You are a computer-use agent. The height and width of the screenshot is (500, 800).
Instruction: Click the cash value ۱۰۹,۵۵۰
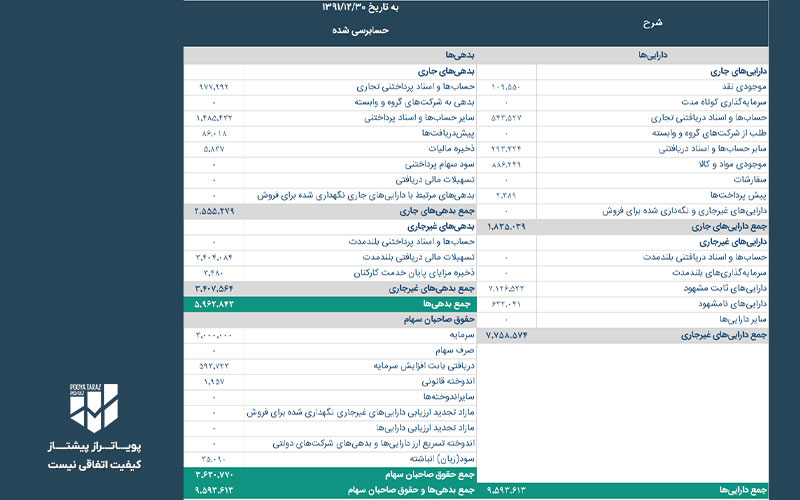[506, 87]
